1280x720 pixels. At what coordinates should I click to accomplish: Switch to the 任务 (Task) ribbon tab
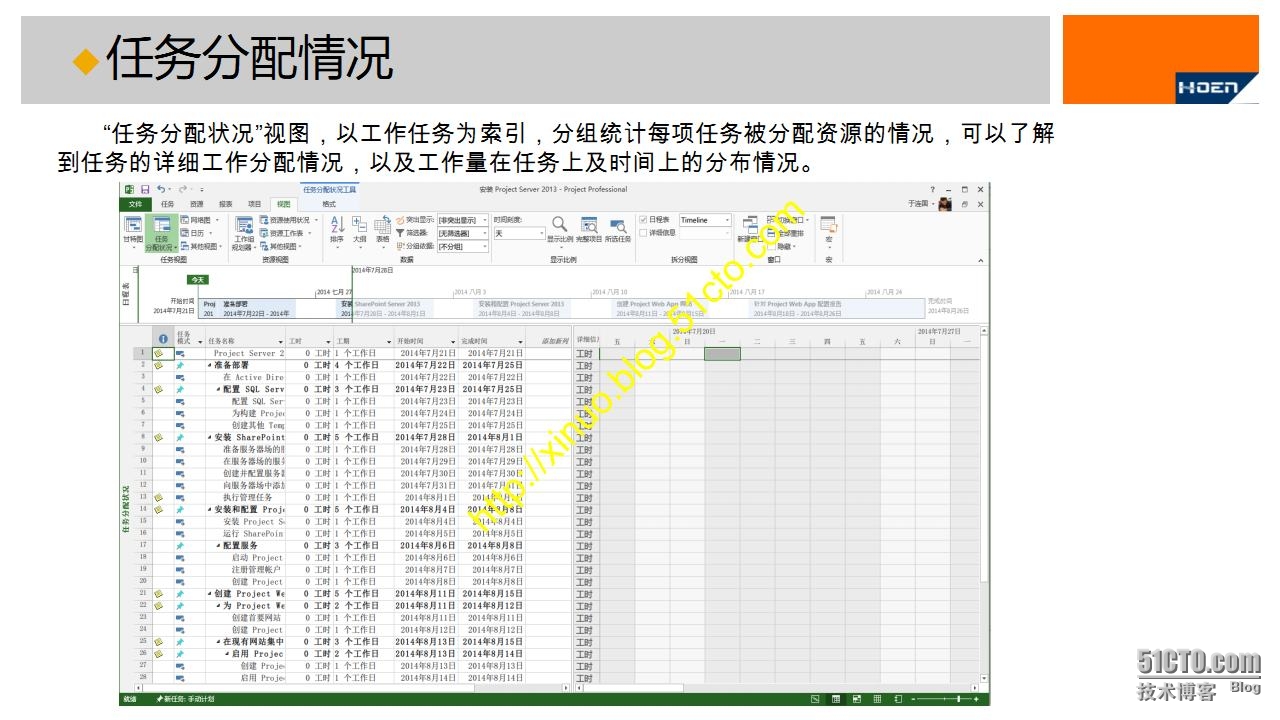(x=167, y=203)
